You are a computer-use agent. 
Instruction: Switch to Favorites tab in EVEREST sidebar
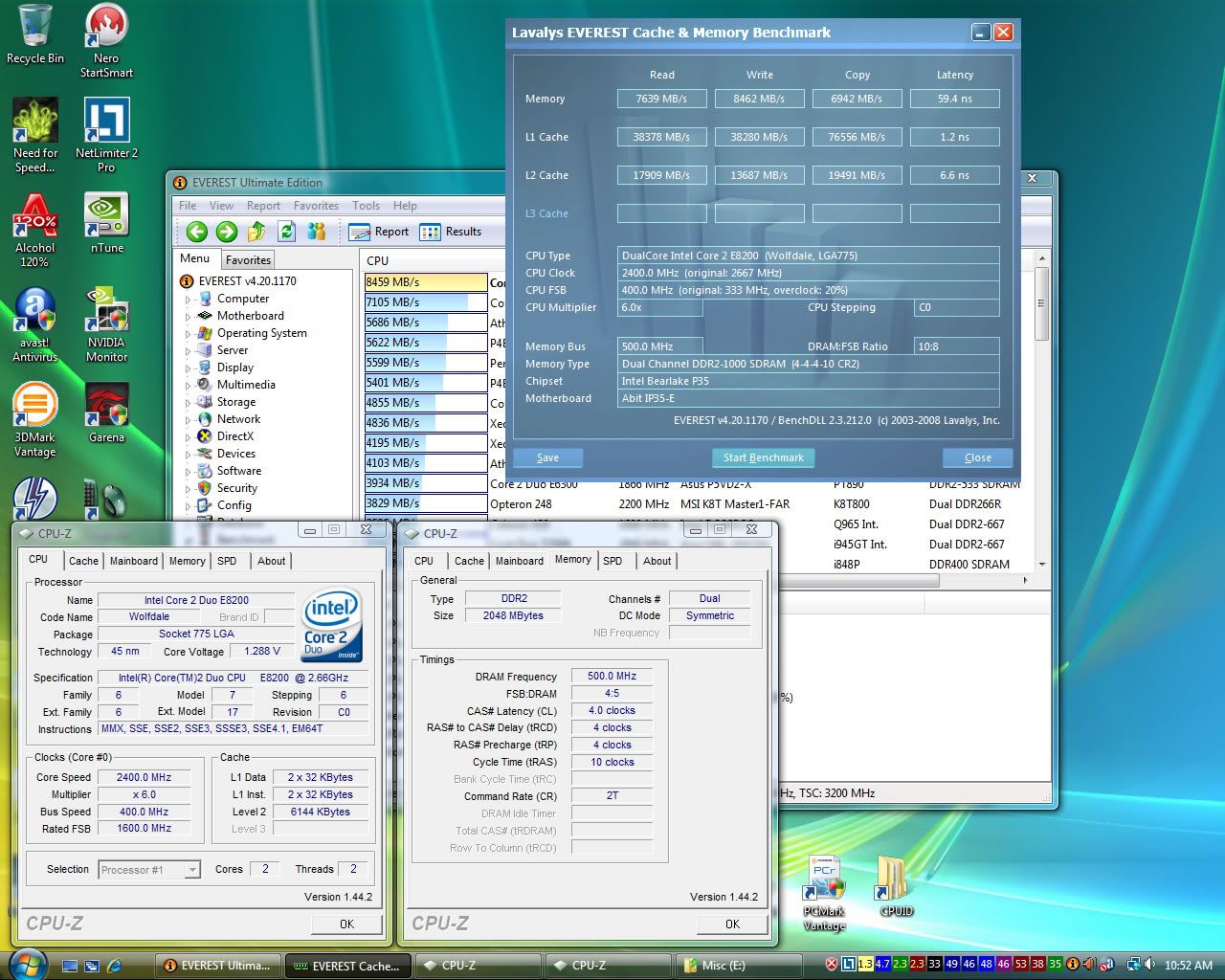[248, 260]
